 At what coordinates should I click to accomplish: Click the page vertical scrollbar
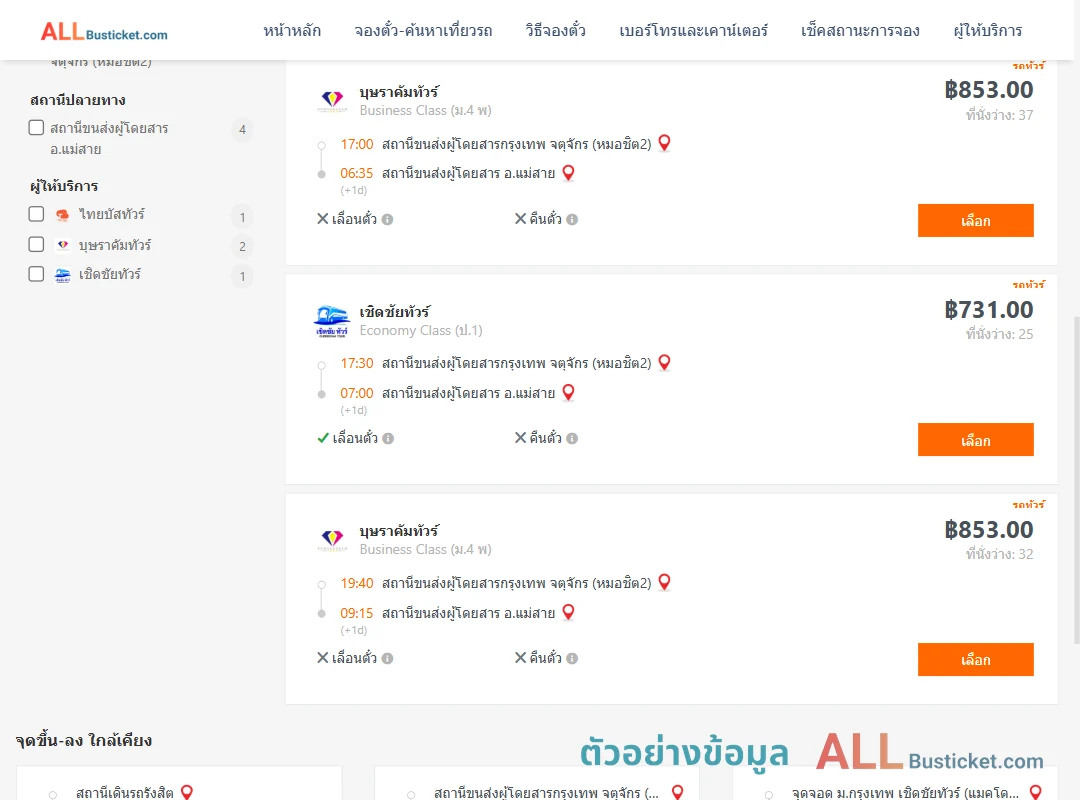coord(1076,480)
